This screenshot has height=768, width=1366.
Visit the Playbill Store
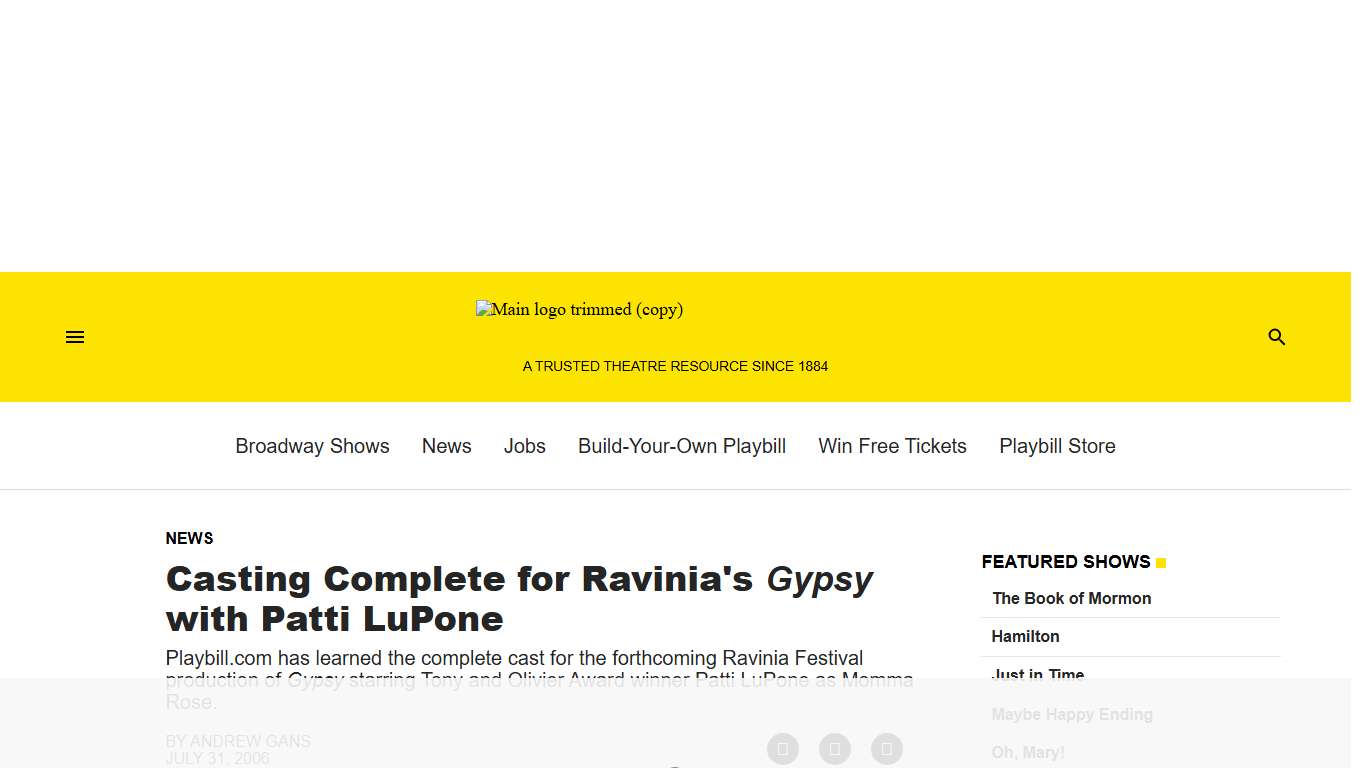tap(1057, 446)
